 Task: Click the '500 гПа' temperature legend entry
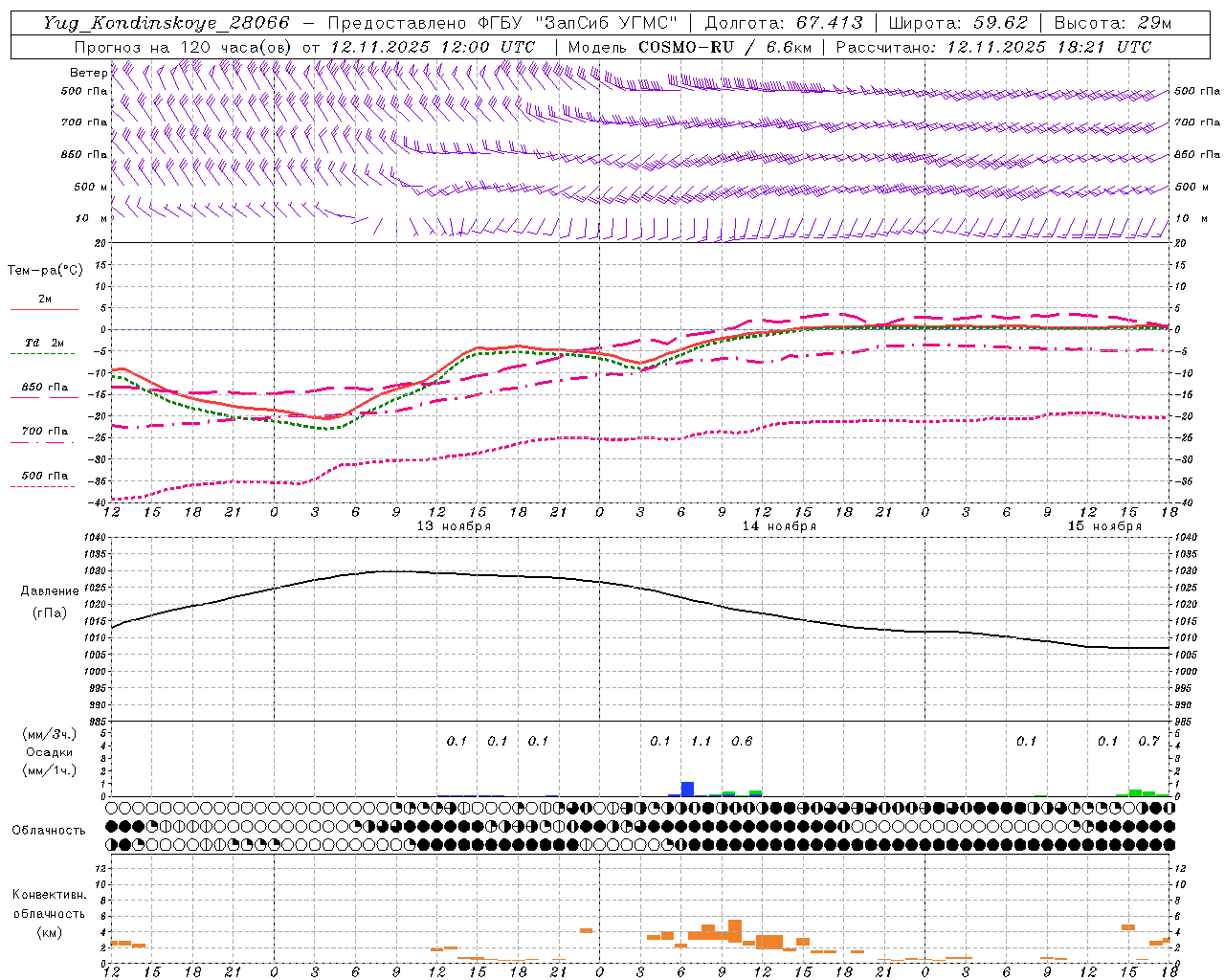45,476
